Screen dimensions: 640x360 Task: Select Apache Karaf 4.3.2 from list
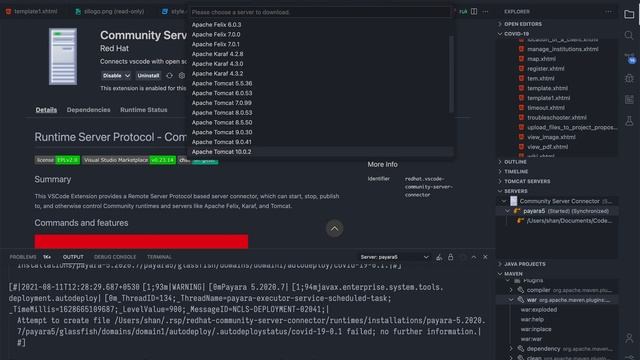pyautogui.click(x=321, y=74)
